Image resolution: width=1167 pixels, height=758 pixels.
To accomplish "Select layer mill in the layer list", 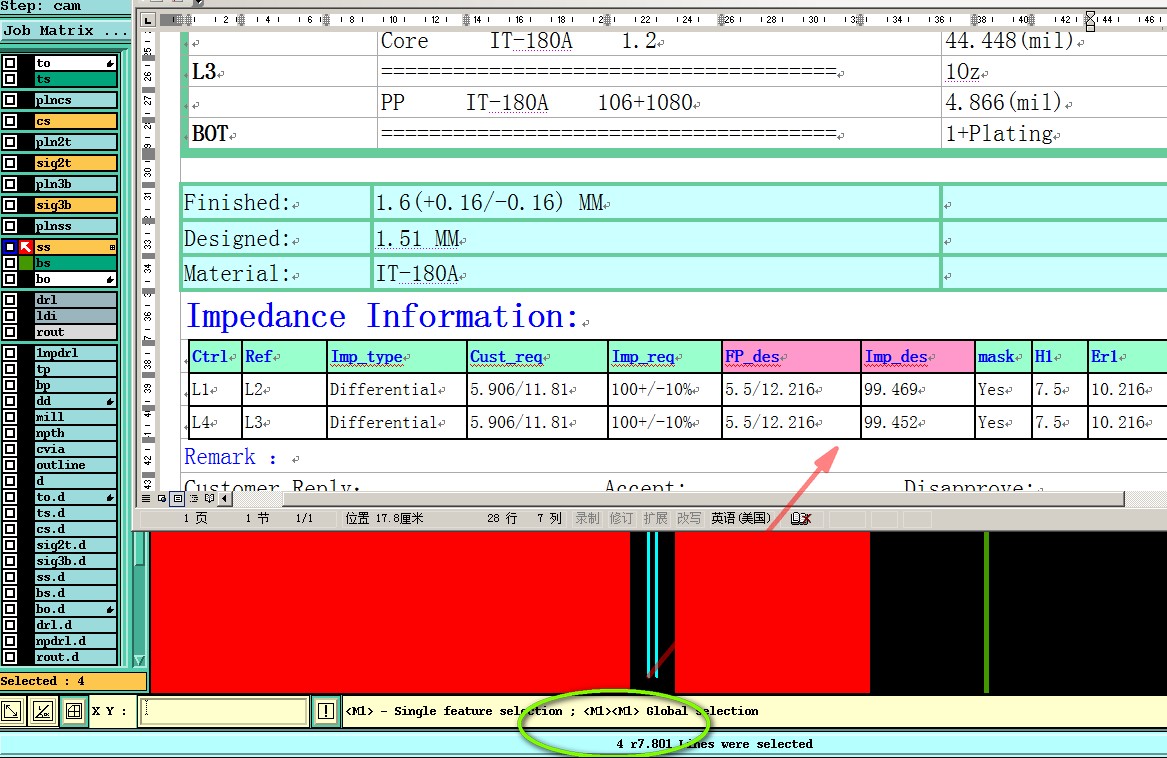I will pyautogui.click(x=75, y=417).
